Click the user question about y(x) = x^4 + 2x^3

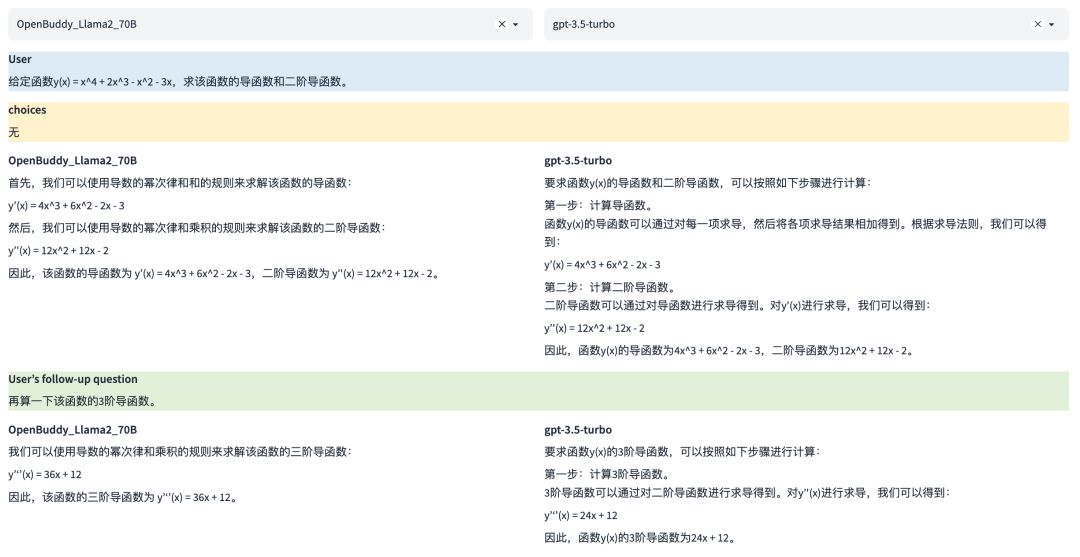[x=180, y=82]
